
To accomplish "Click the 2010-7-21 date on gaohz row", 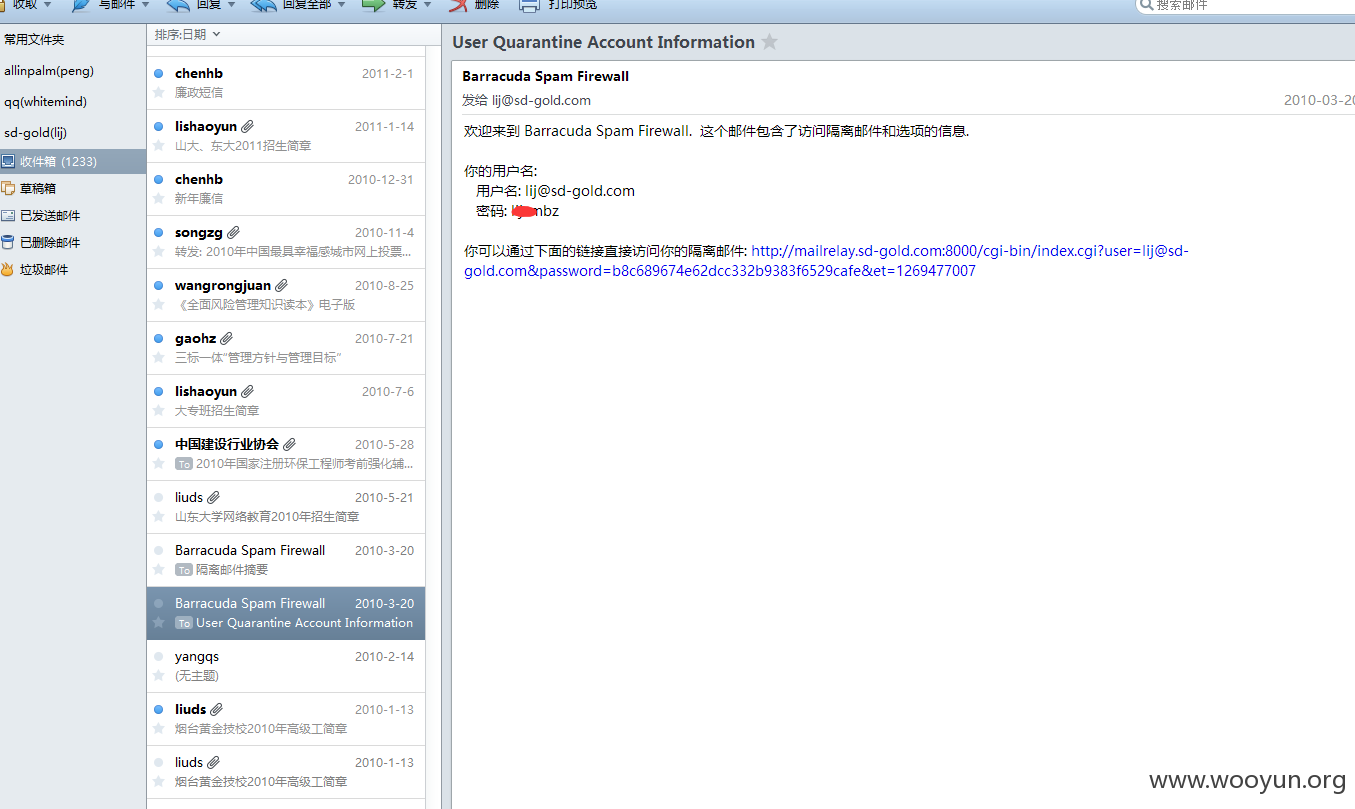I will [384, 338].
